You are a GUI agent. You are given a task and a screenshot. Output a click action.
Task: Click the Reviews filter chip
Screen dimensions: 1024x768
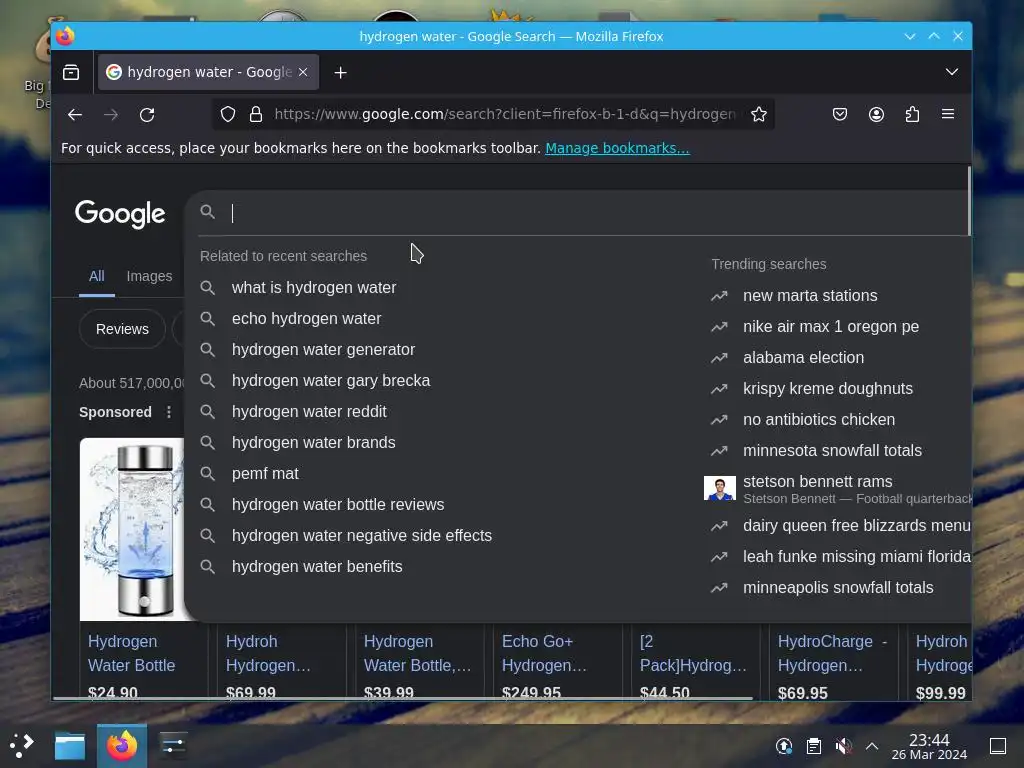[x=122, y=329]
